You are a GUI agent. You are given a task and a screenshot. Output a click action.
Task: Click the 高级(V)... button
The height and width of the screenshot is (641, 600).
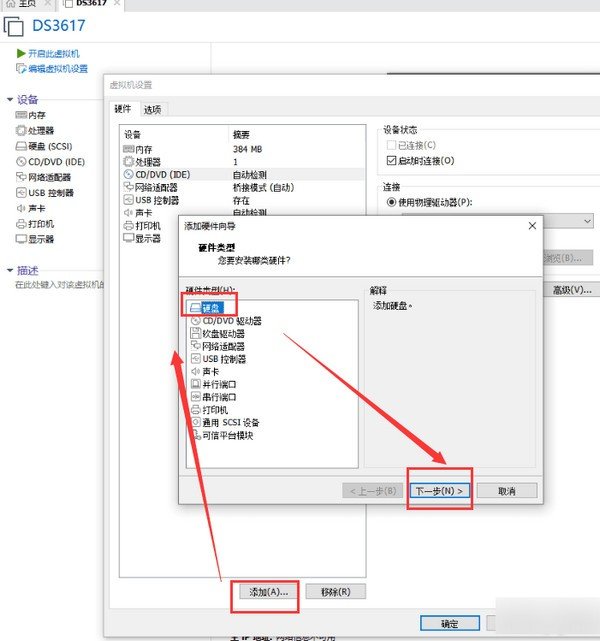click(x=572, y=290)
